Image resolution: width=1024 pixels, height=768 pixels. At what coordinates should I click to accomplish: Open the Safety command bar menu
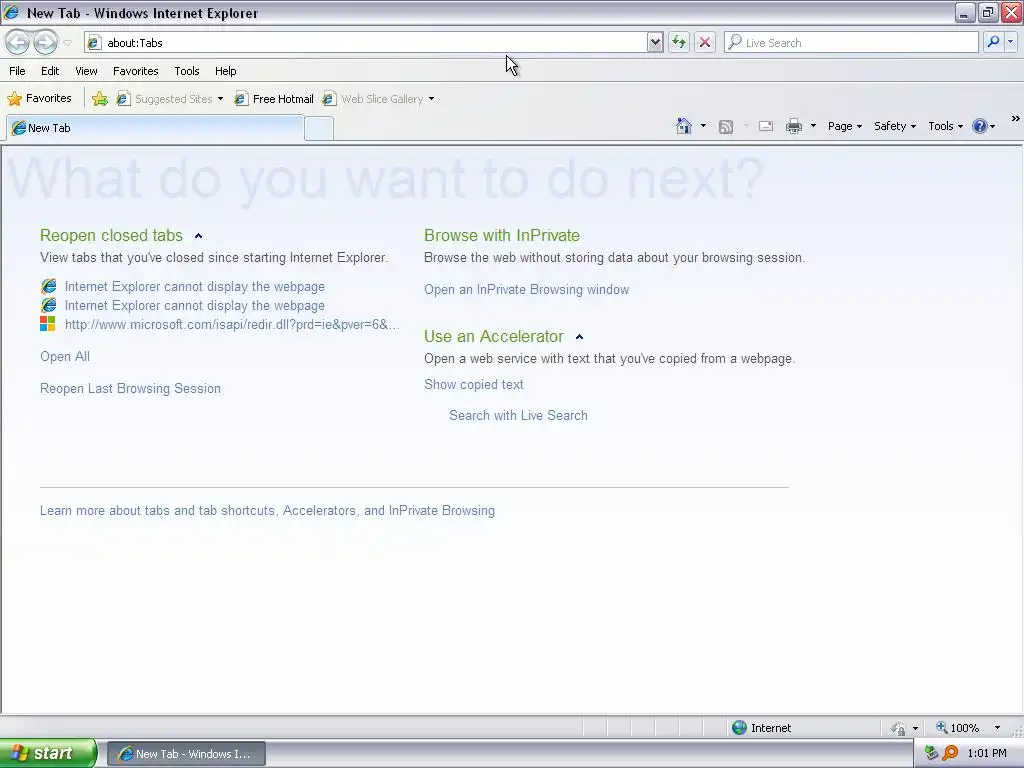point(895,126)
